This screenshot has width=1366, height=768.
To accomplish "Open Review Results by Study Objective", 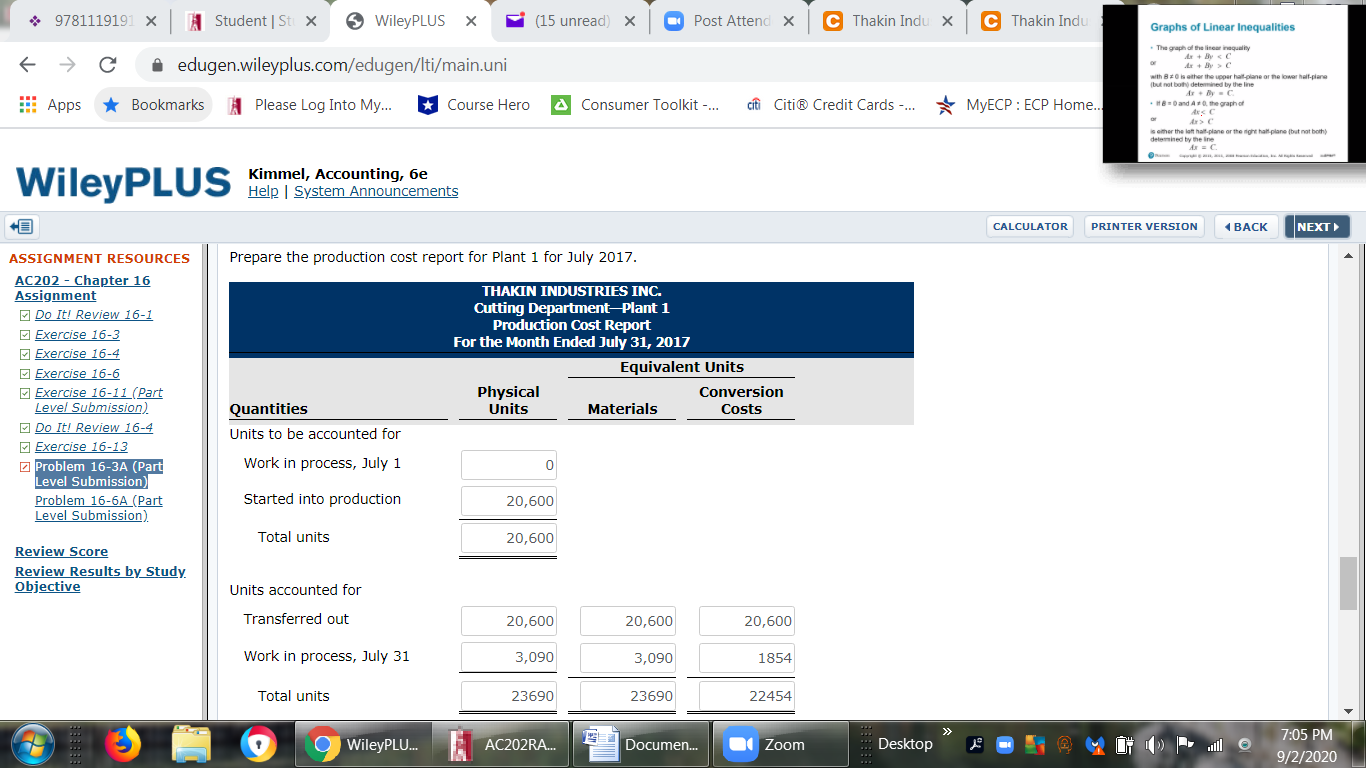I will pos(100,579).
